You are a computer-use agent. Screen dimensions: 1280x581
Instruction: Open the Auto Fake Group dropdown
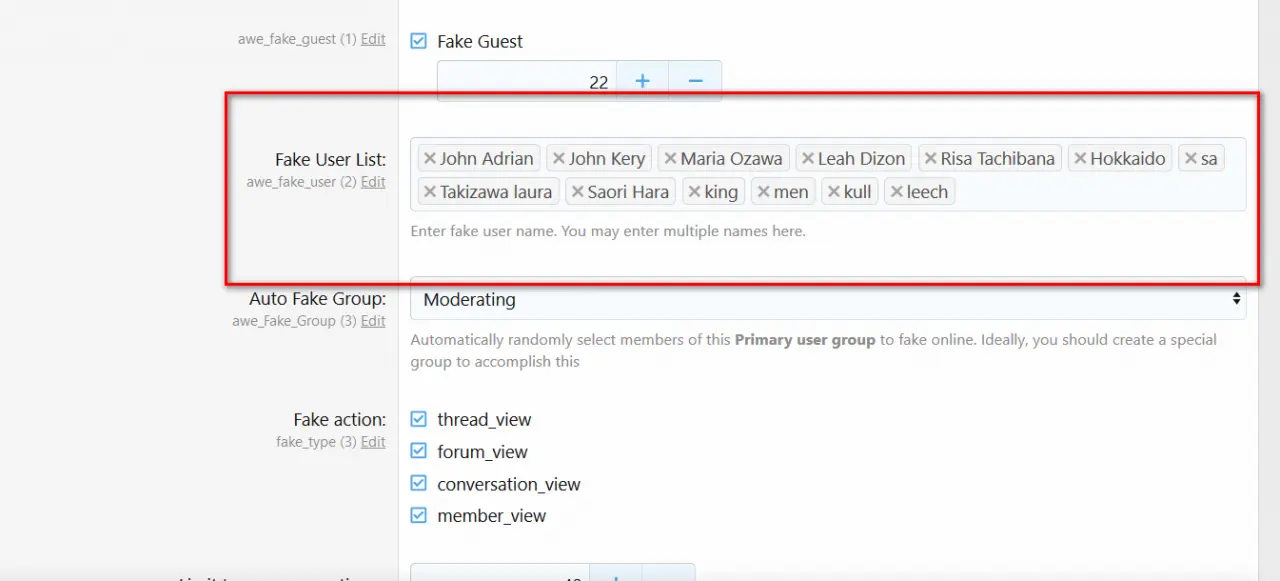click(827, 299)
